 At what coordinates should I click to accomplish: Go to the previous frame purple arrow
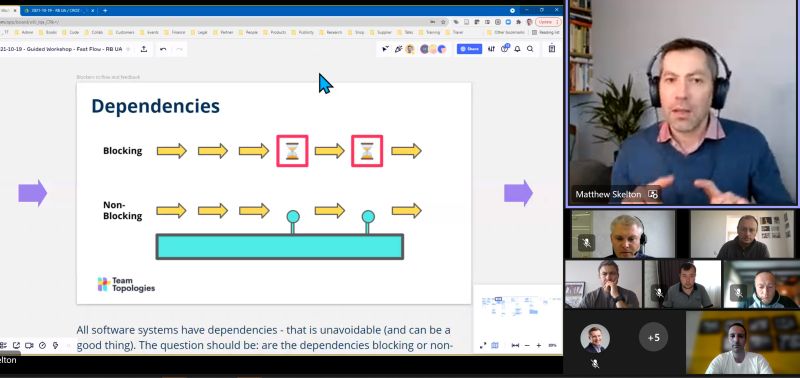(33, 193)
